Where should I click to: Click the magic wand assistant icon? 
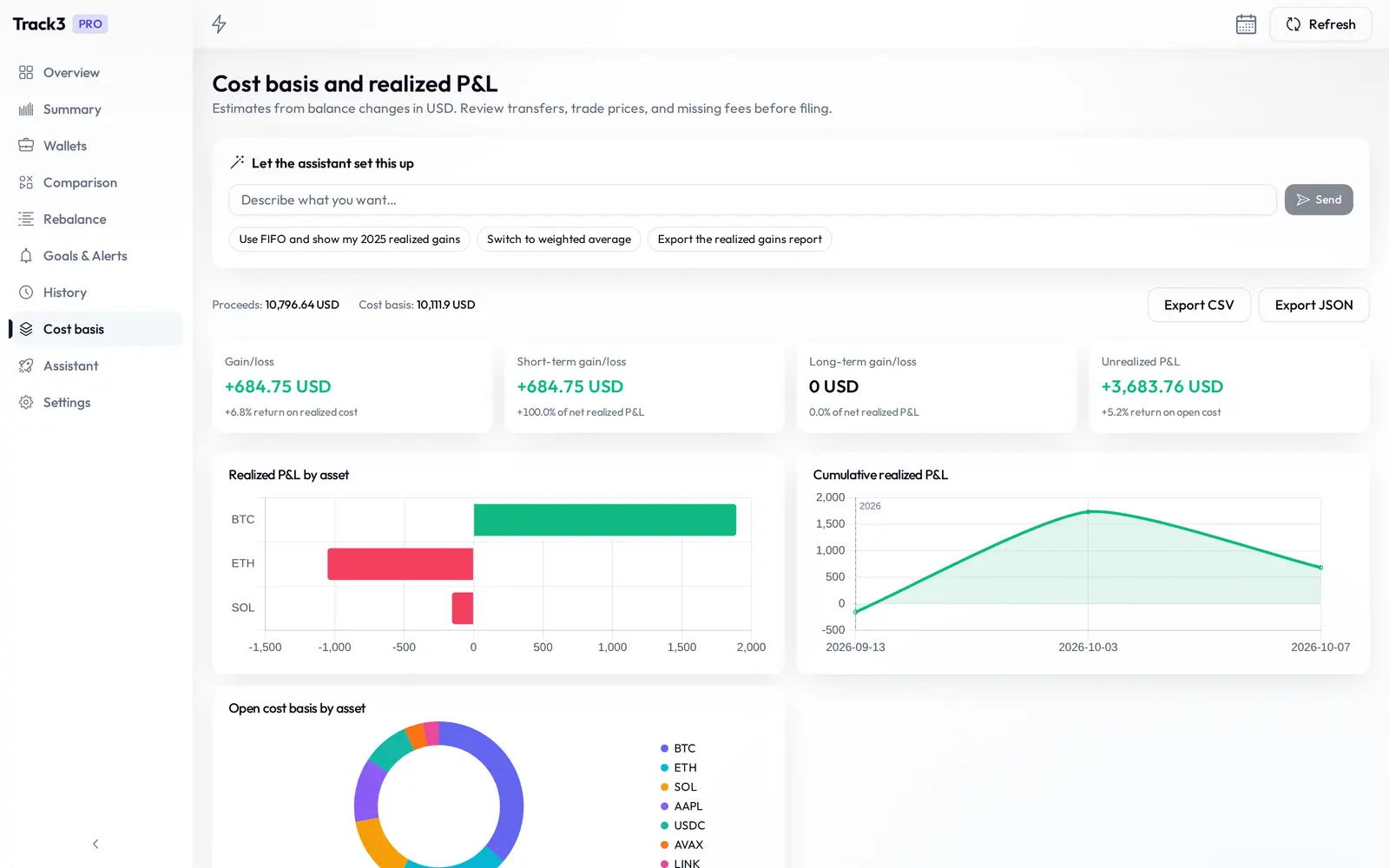point(237,162)
